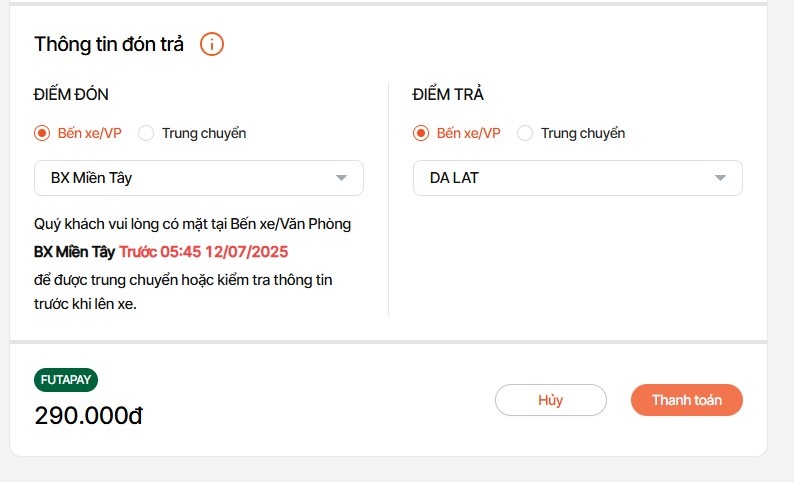
Task: Select Bến xe/VP radio under ĐIỂM ĐÓN
Action: pyautogui.click(x=42, y=133)
